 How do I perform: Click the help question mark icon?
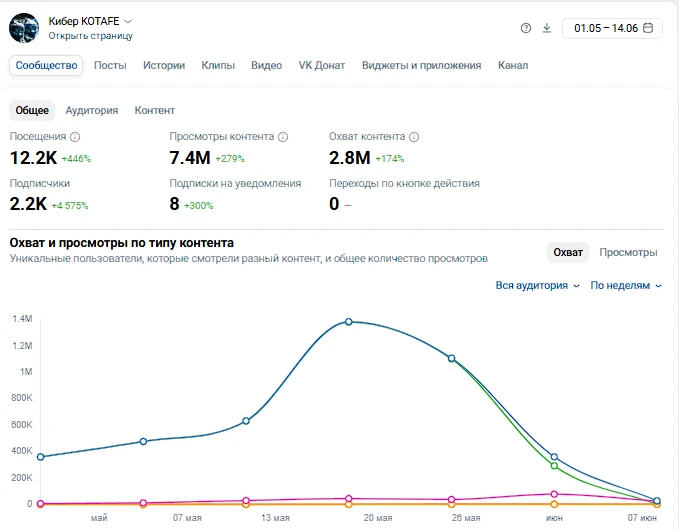pyautogui.click(x=526, y=28)
